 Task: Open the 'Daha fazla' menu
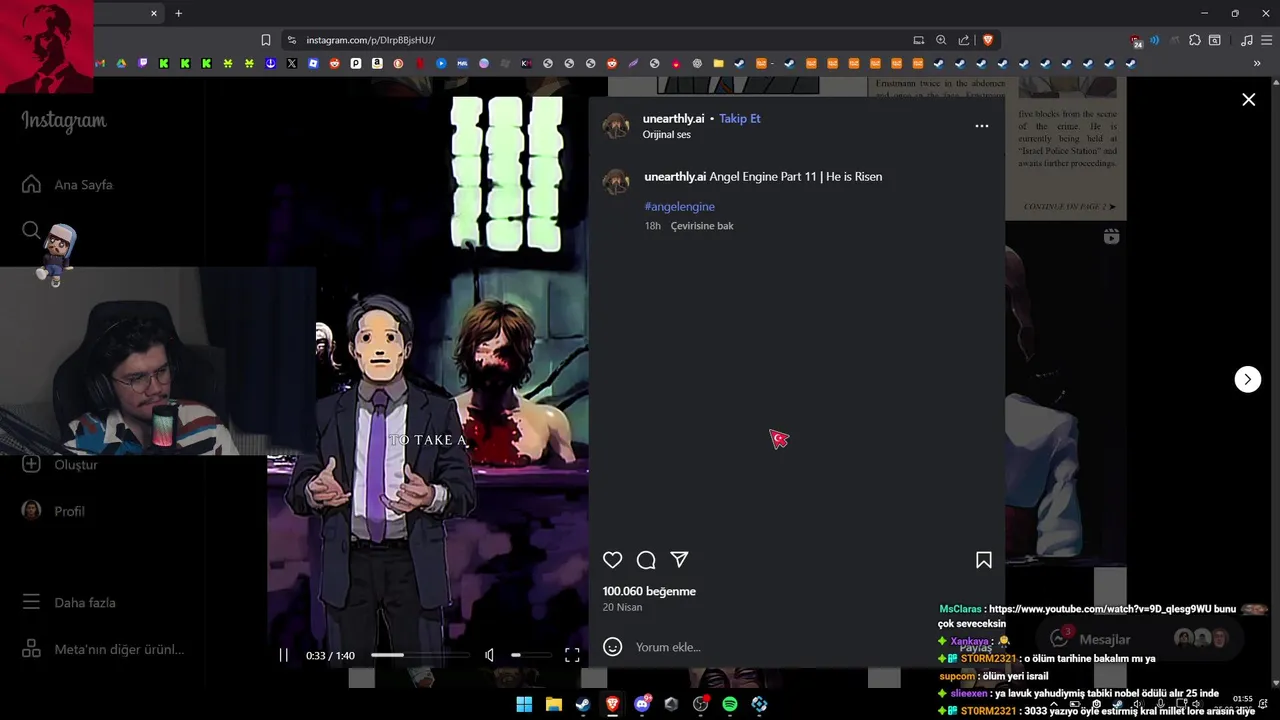click(x=70, y=603)
